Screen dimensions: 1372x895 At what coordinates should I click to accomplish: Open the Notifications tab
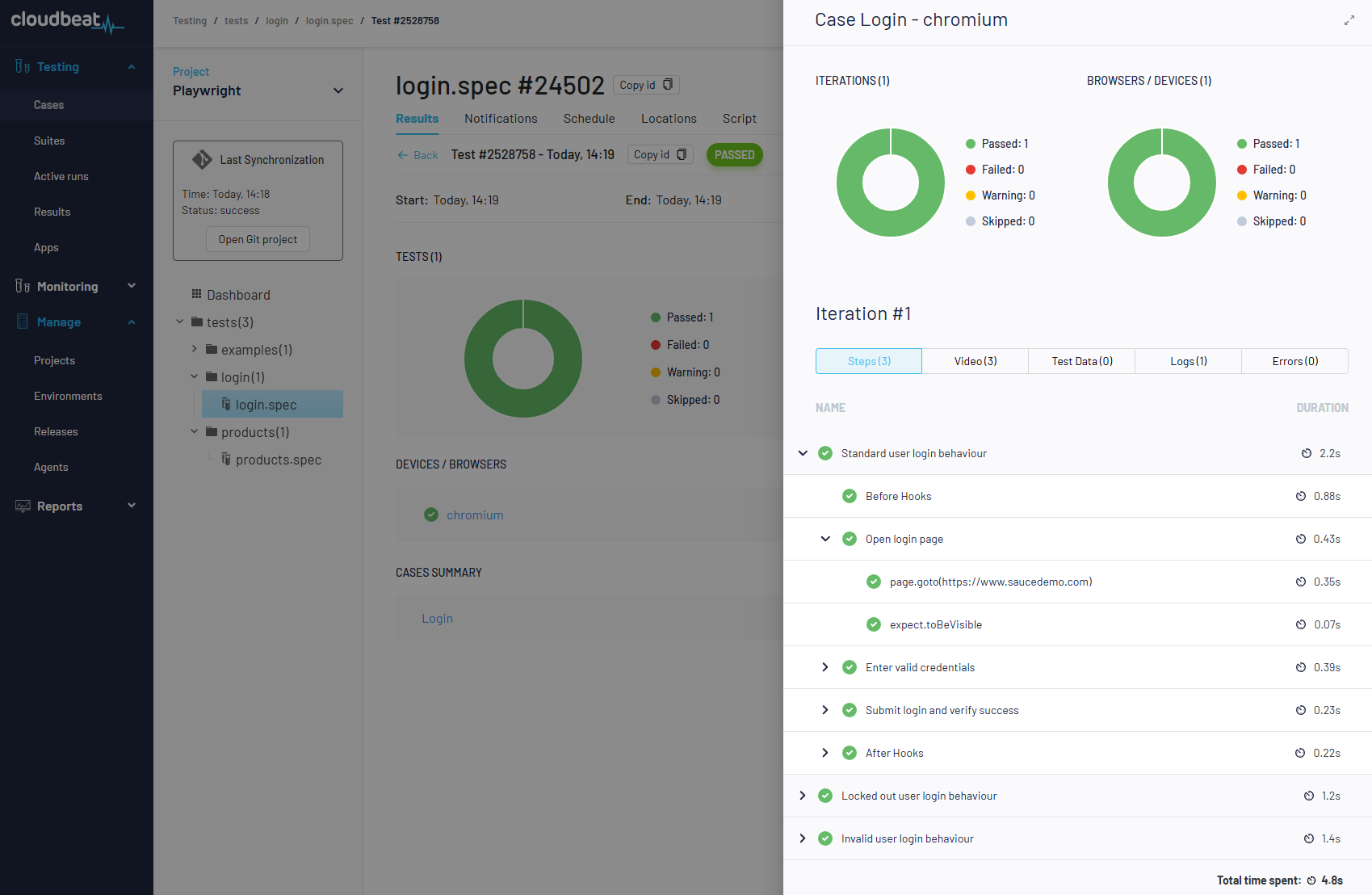tap(501, 119)
